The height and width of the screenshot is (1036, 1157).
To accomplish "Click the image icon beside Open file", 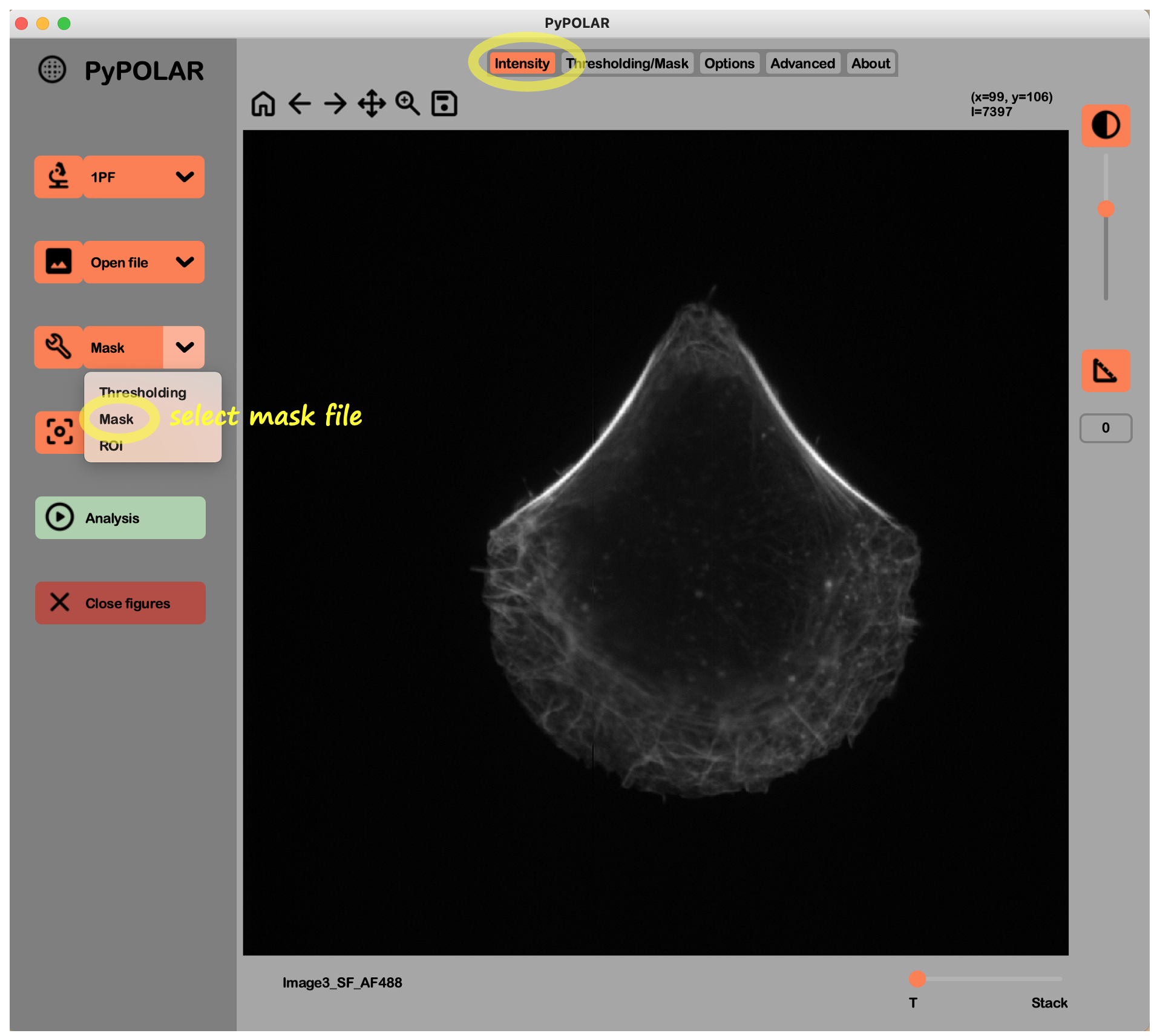I will pos(59,261).
